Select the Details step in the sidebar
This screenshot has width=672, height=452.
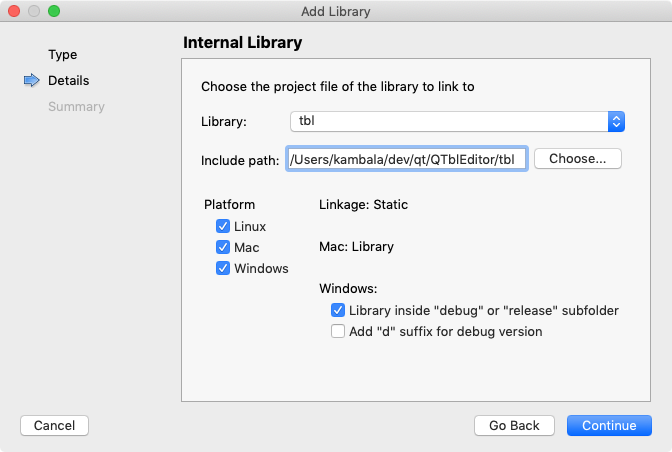pyautogui.click(x=68, y=81)
